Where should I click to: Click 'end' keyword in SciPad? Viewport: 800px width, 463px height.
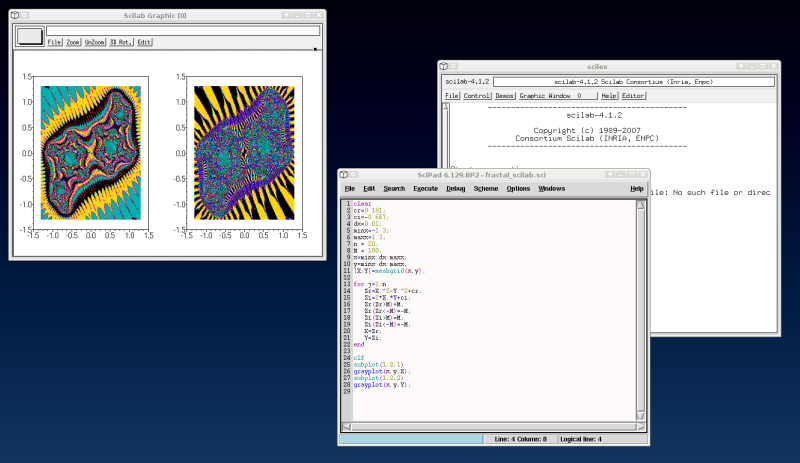point(359,345)
